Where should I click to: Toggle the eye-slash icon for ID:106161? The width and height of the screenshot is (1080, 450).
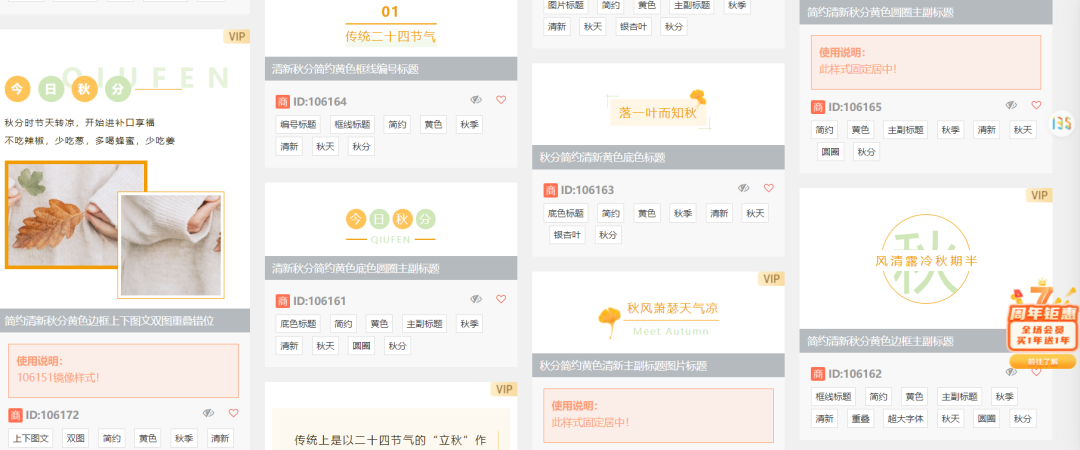(476, 299)
